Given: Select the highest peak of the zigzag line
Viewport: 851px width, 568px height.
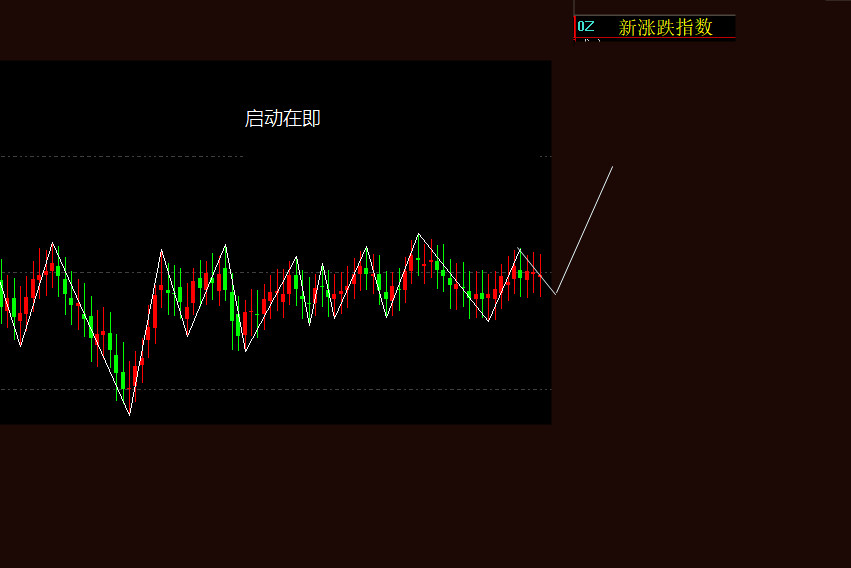Looking at the screenshot, I should click(x=418, y=233).
